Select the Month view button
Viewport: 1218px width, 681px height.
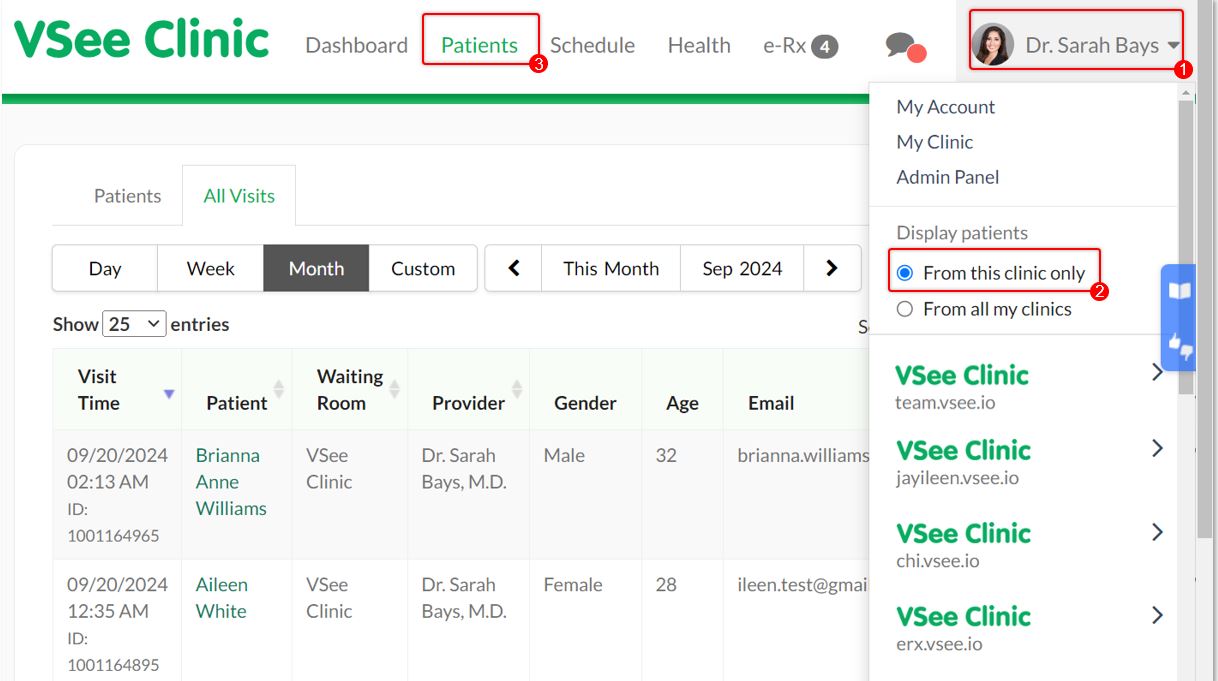point(316,268)
